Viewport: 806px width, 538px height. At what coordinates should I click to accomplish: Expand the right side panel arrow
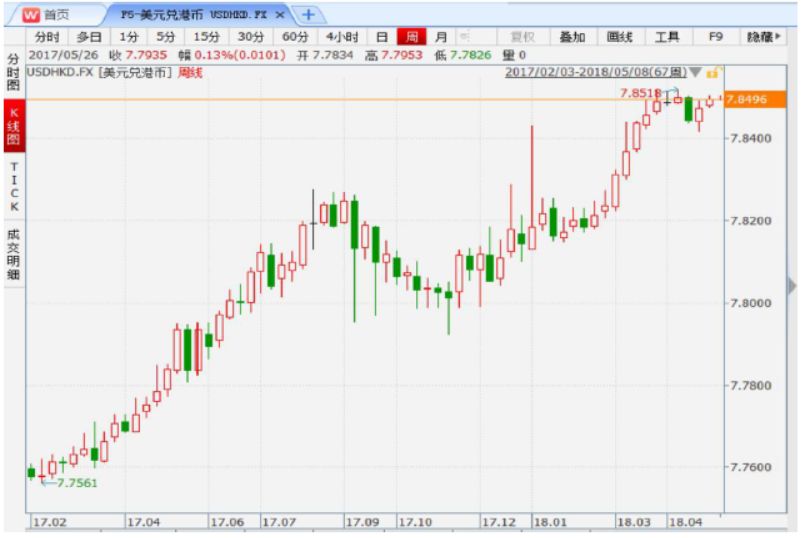pos(792,286)
